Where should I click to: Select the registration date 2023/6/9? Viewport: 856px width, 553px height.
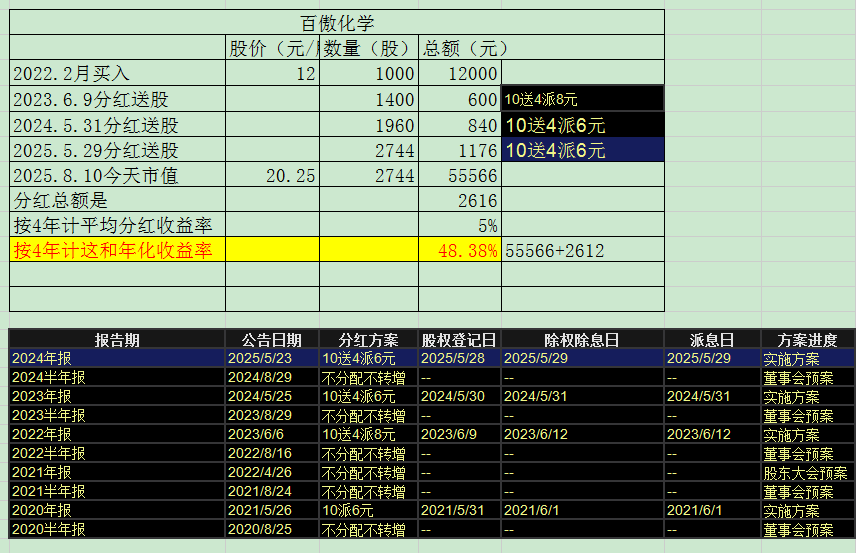tap(459, 435)
